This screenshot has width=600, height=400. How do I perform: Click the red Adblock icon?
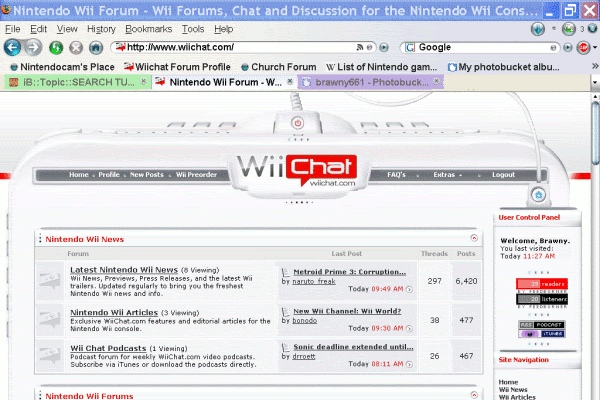pyautogui.click(x=583, y=47)
